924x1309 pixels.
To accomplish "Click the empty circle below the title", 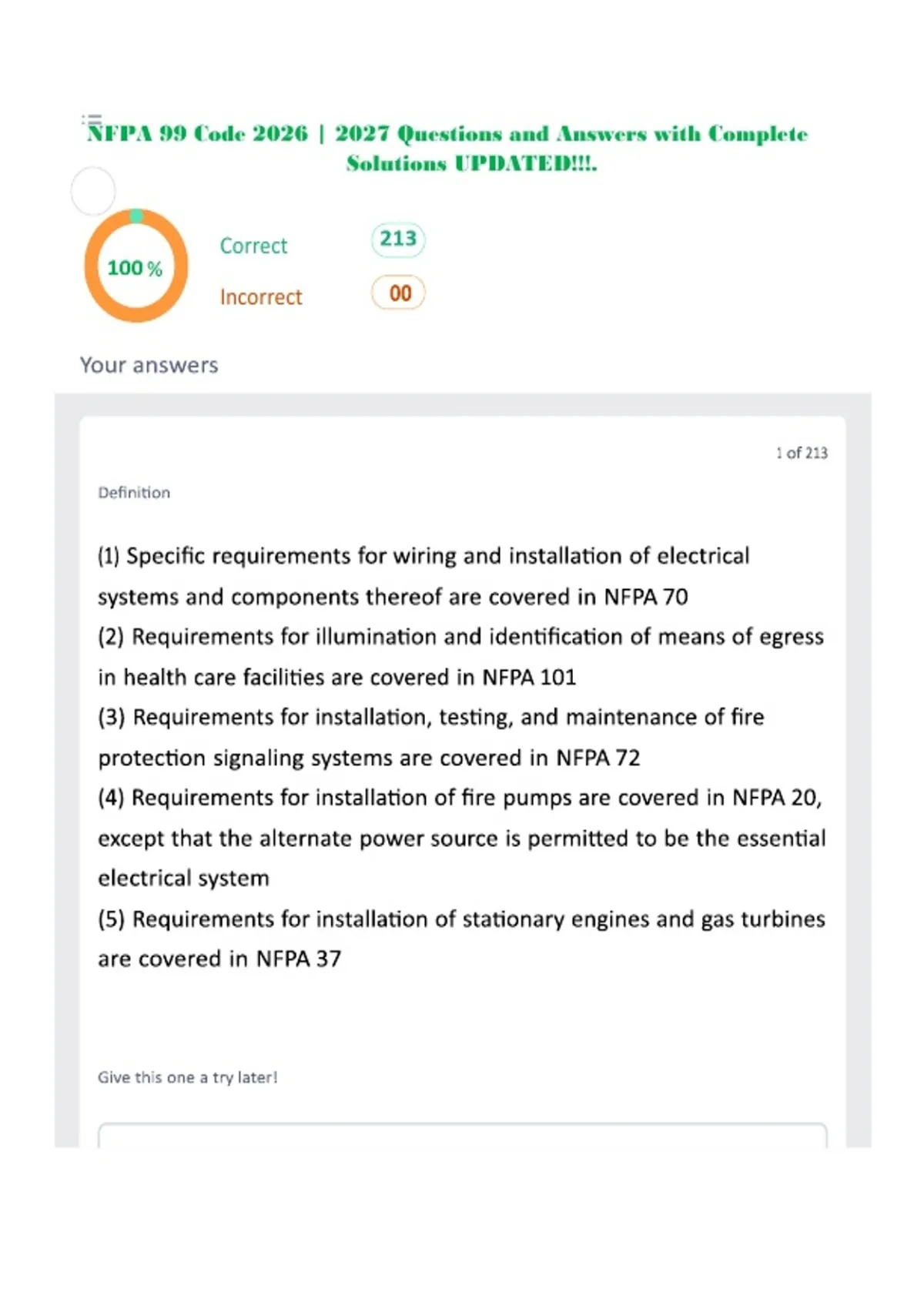I will point(93,191).
